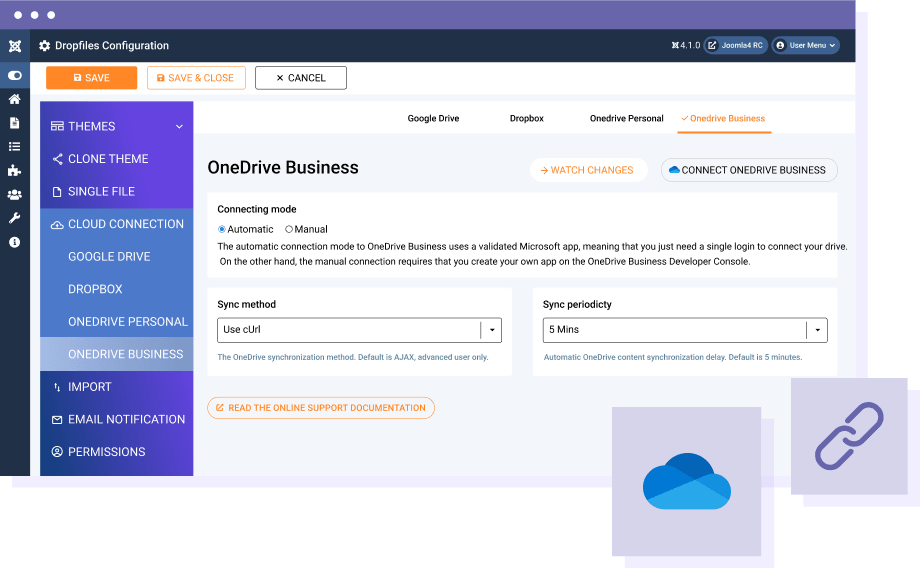Click the arrows icon next to IMPORT
920x568 pixels.
[x=57, y=387]
